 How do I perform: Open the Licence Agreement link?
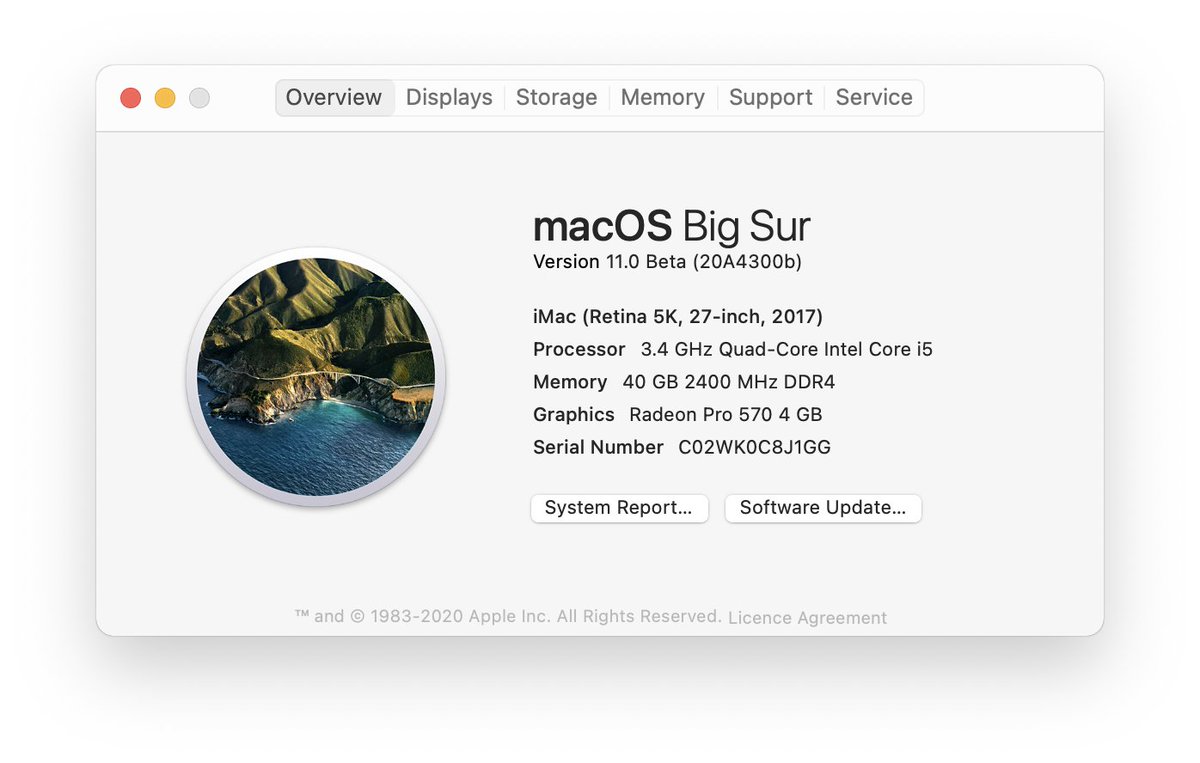(807, 618)
